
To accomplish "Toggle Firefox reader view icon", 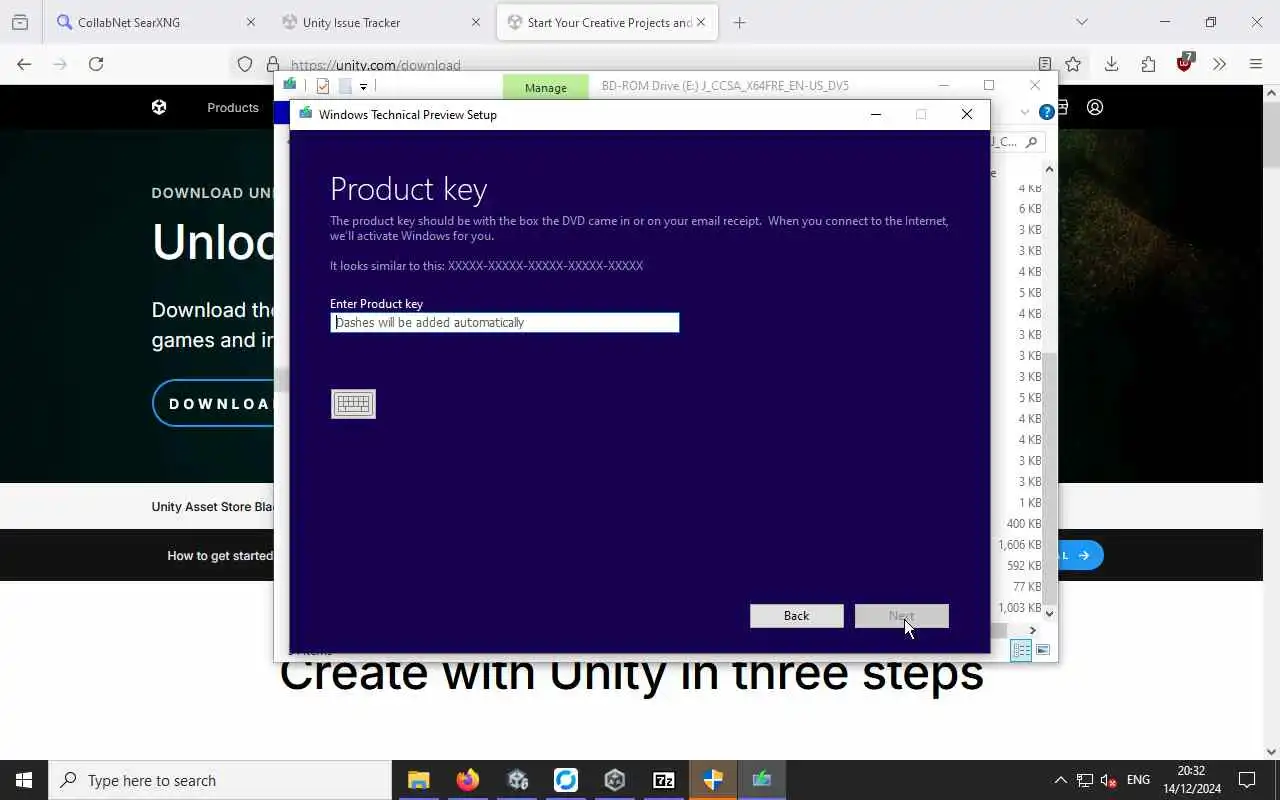I will pyautogui.click(x=1044, y=64).
